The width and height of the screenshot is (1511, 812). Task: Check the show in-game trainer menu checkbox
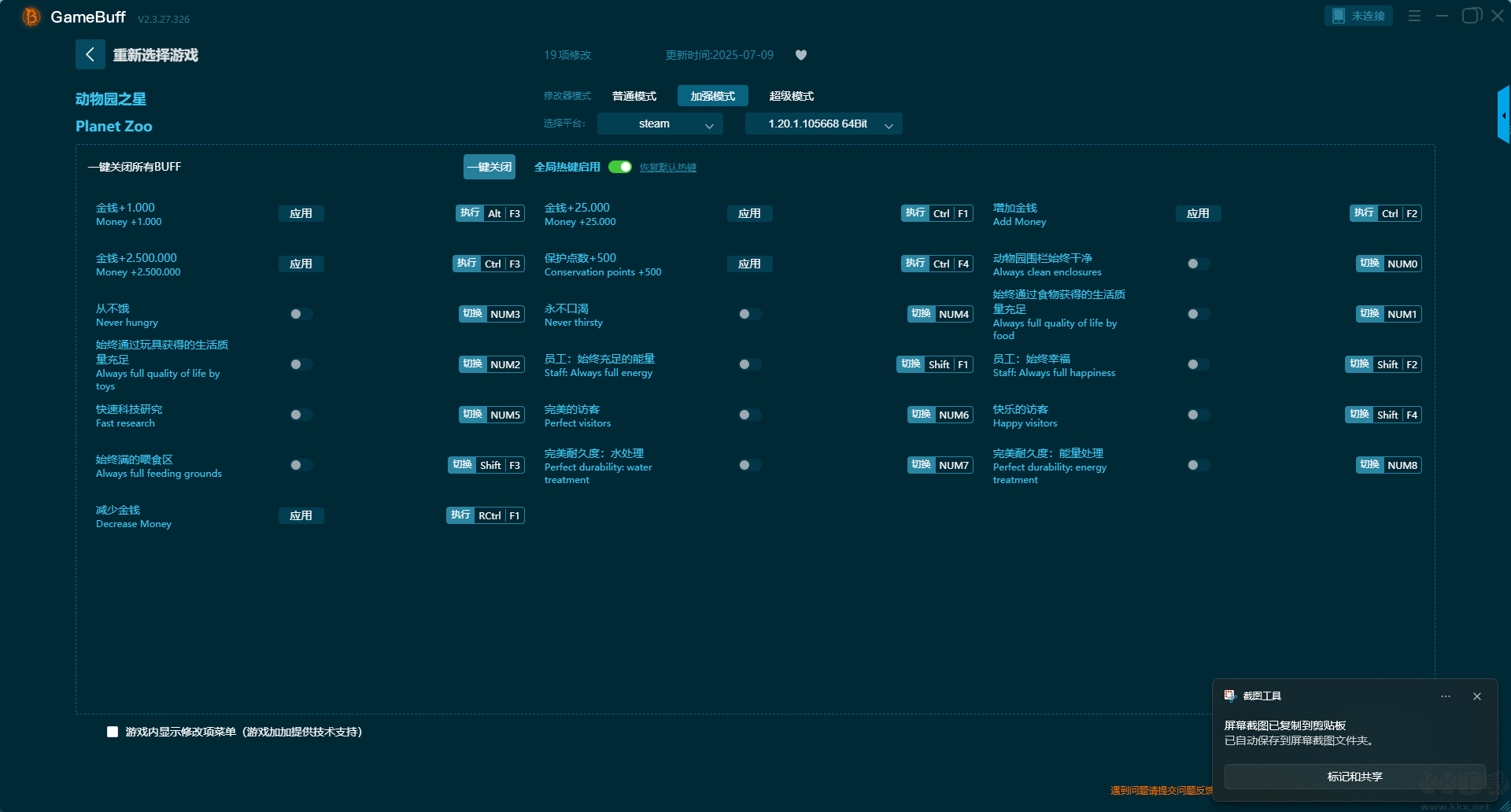113,732
